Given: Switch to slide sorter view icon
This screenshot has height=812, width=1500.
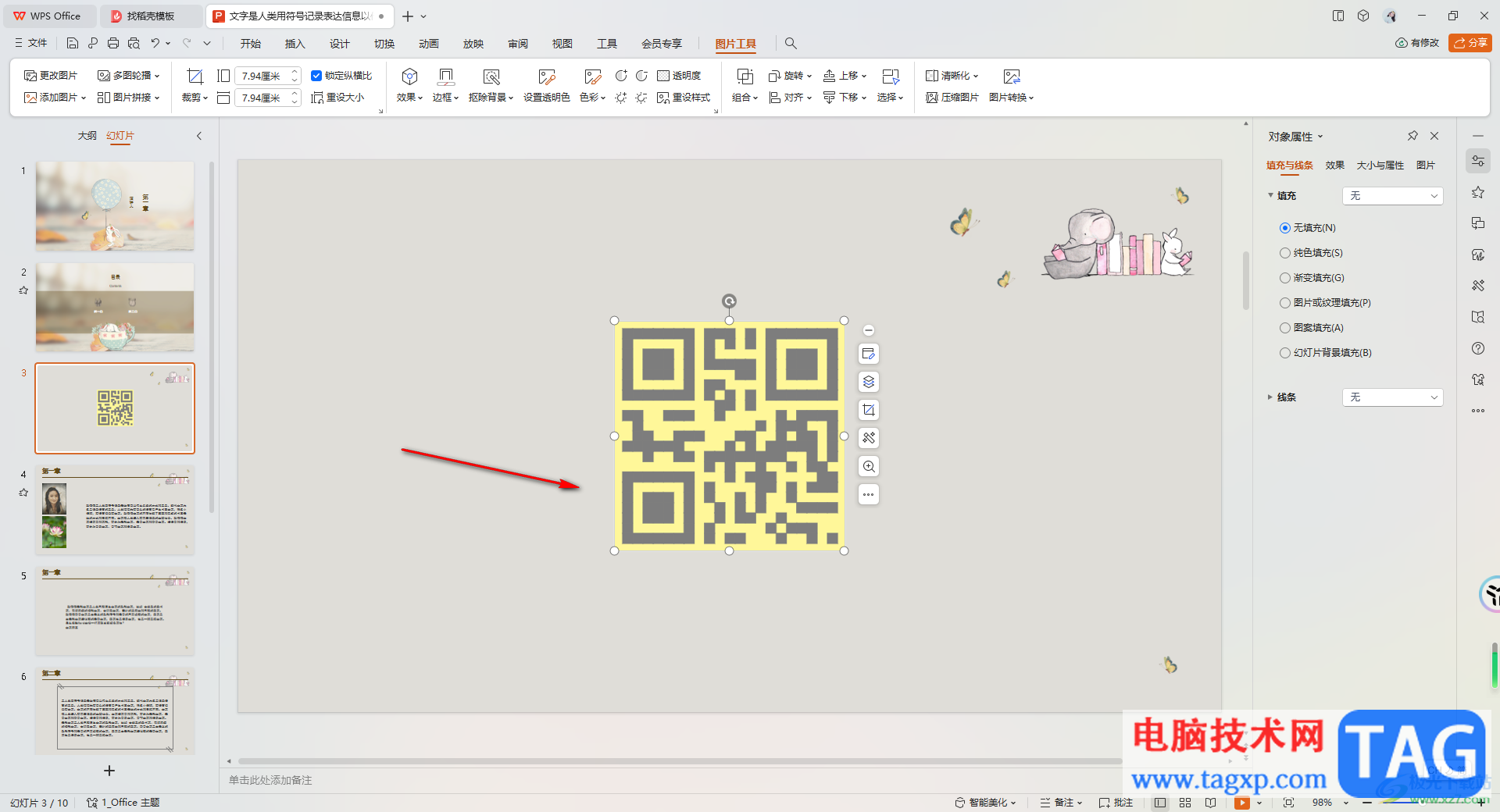Looking at the screenshot, I should (x=1185, y=803).
